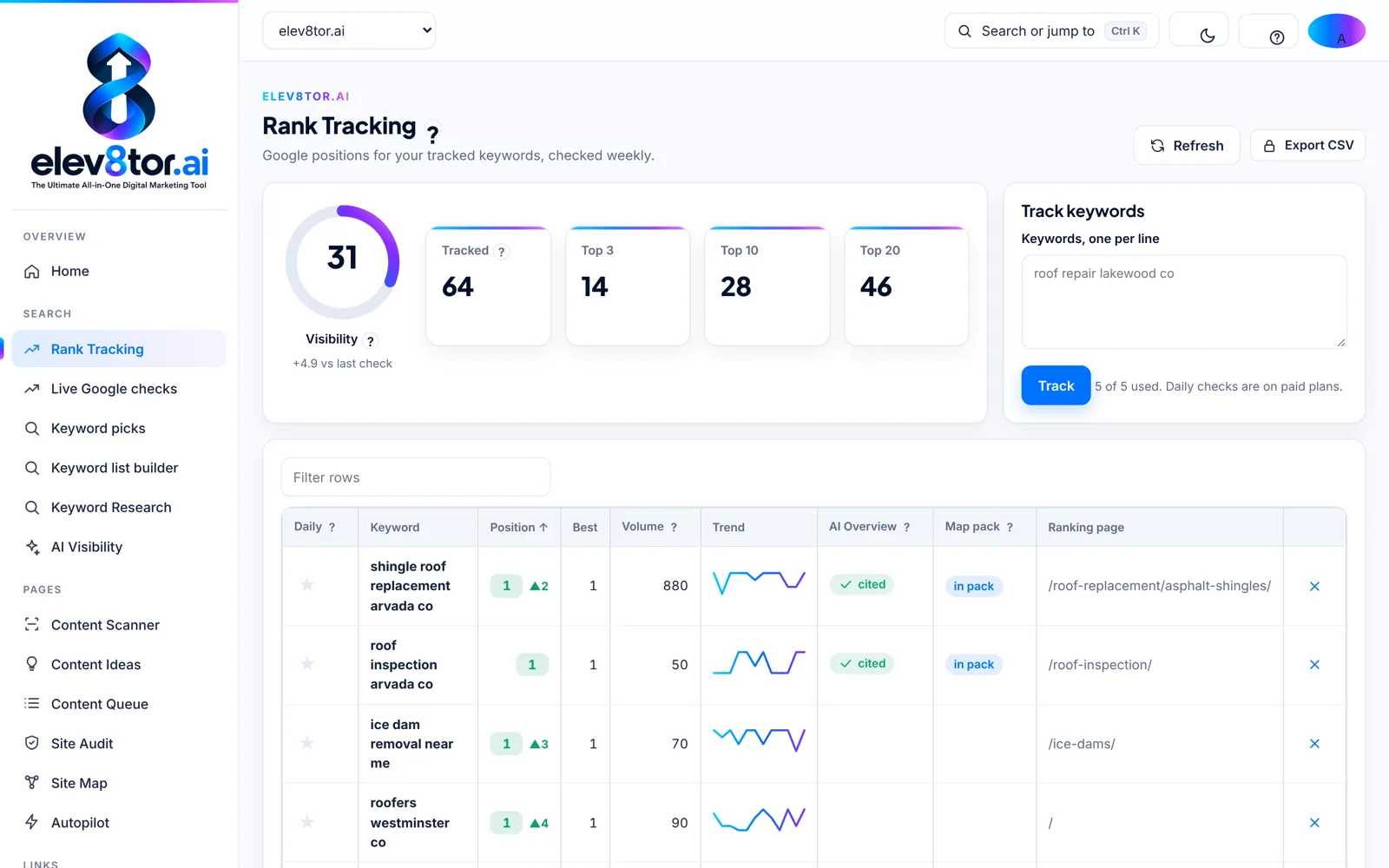This screenshot has height=868, width=1389.
Task: Open the user avatar menu
Action: point(1337,30)
